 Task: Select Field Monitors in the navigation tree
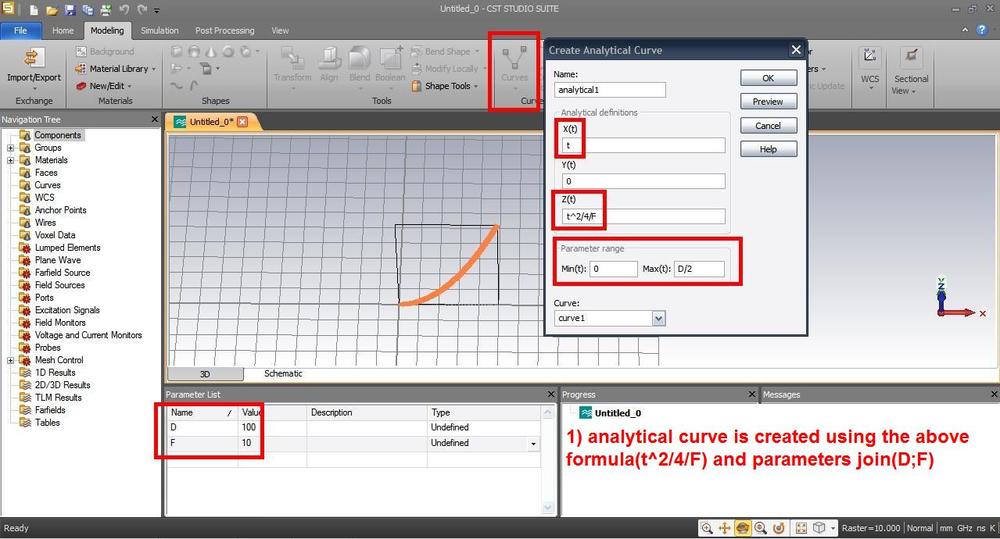(60, 323)
